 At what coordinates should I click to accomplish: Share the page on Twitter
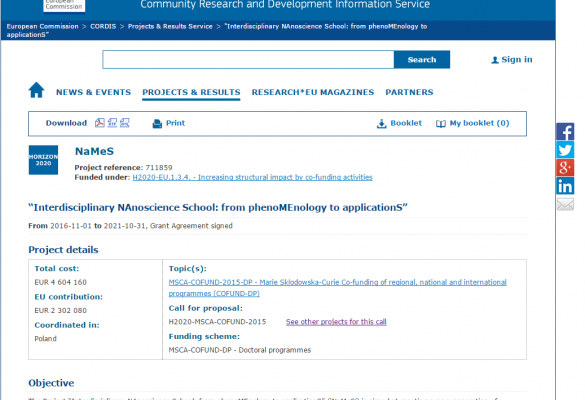pyautogui.click(x=565, y=150)
